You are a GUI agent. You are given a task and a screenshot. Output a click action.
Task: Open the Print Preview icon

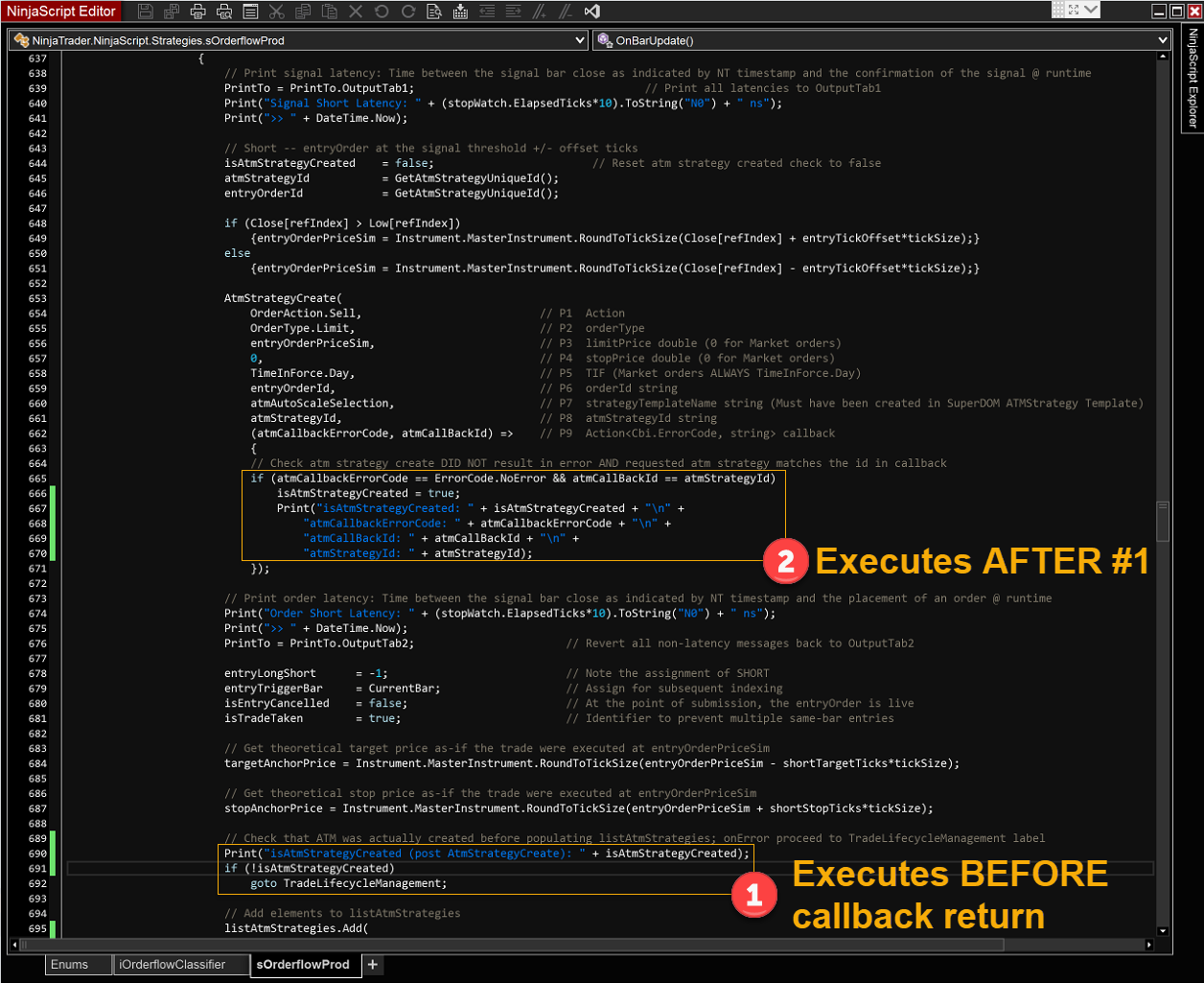point(224,11)
